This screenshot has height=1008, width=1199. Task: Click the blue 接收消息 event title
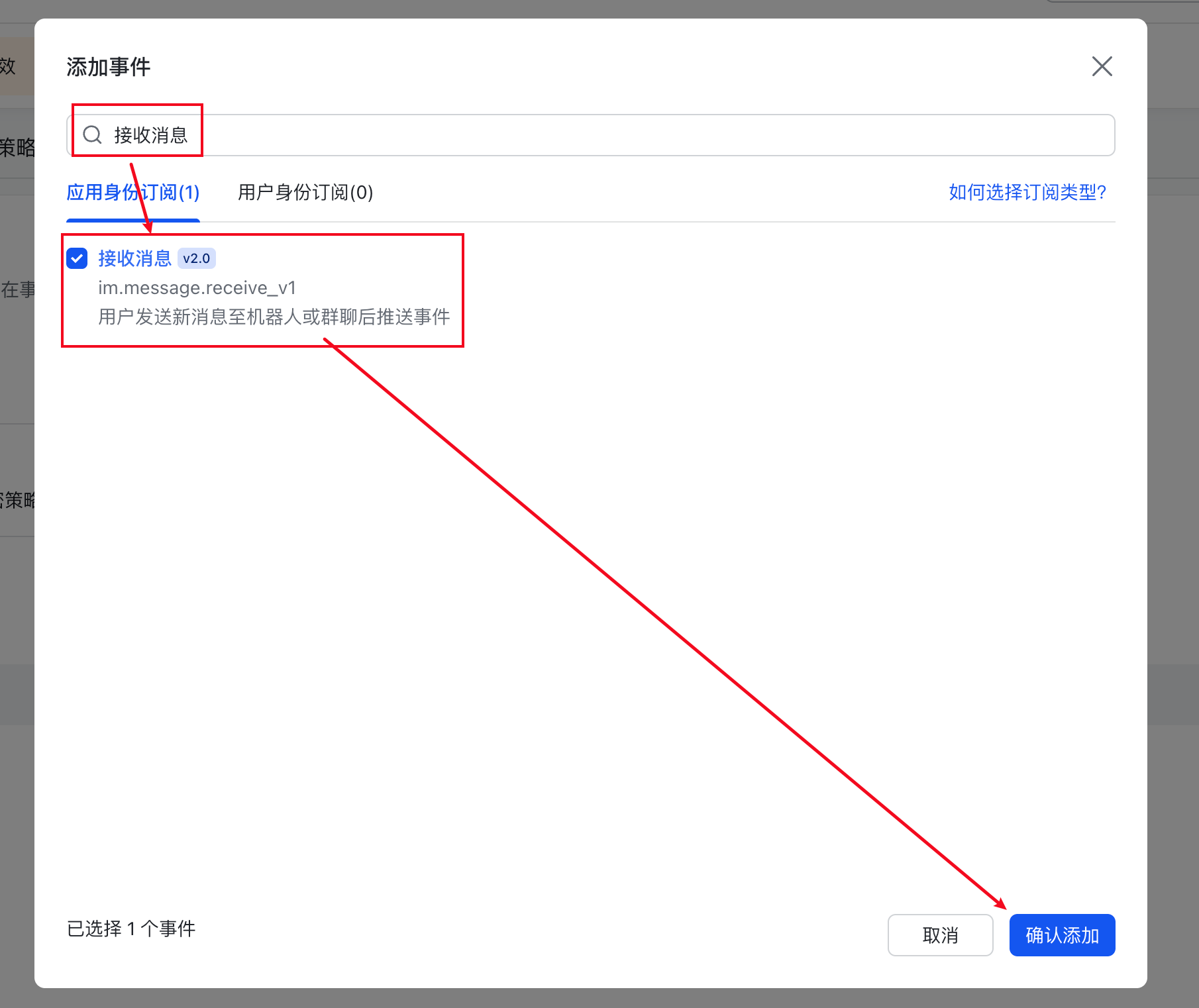point(134,258)
